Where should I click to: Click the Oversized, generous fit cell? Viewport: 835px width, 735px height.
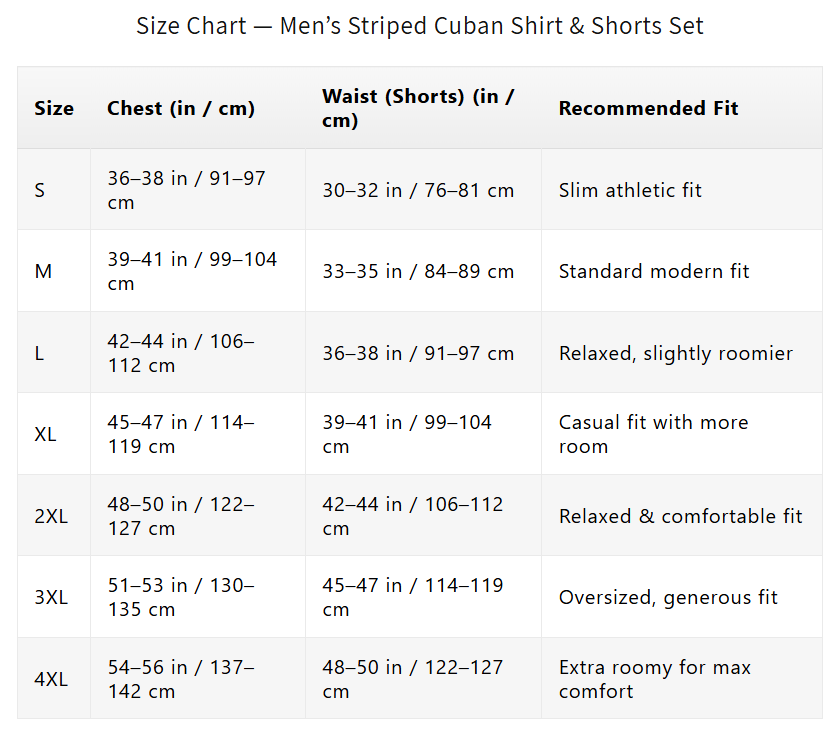pos(668,598)
